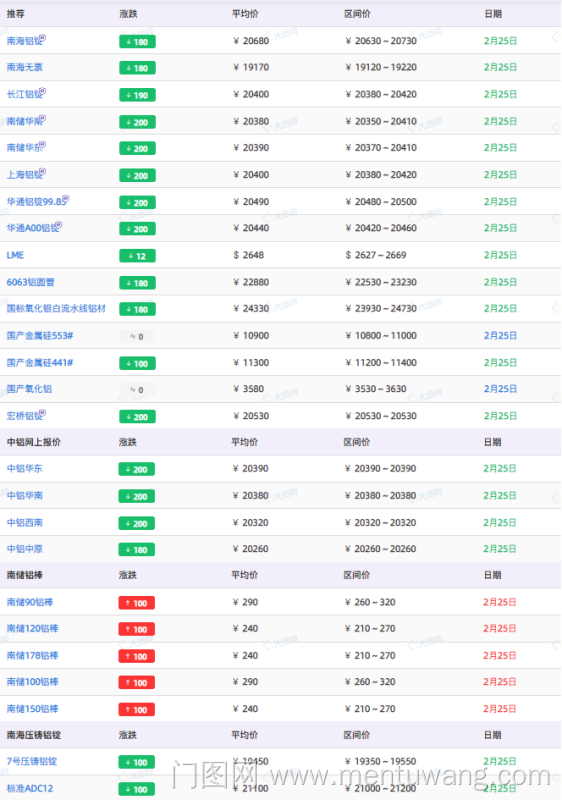Click the footnote icon beside 南海铝锭
Viewport: 562px width, 800px height.
[x=43, y=38]
